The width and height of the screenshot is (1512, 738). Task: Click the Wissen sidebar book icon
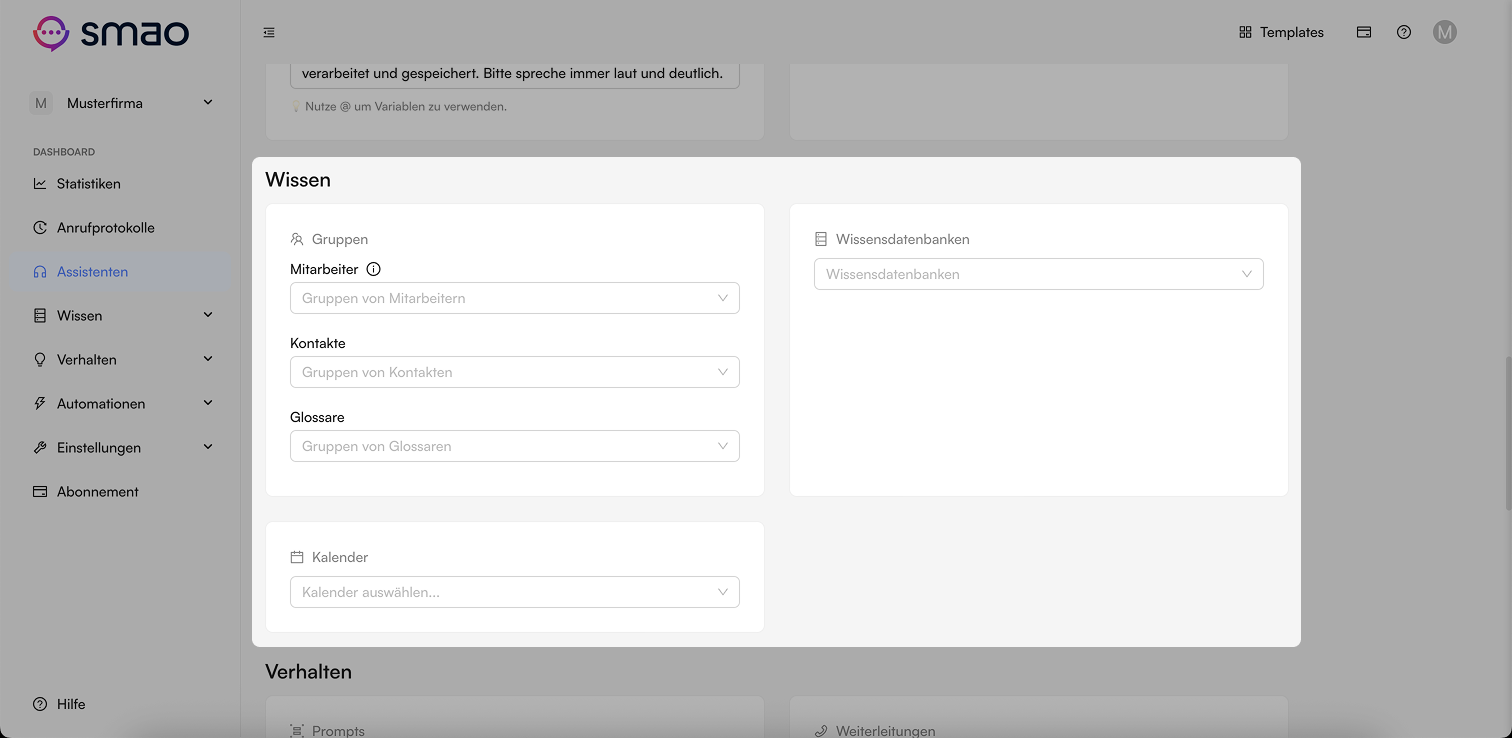[40, 316]
